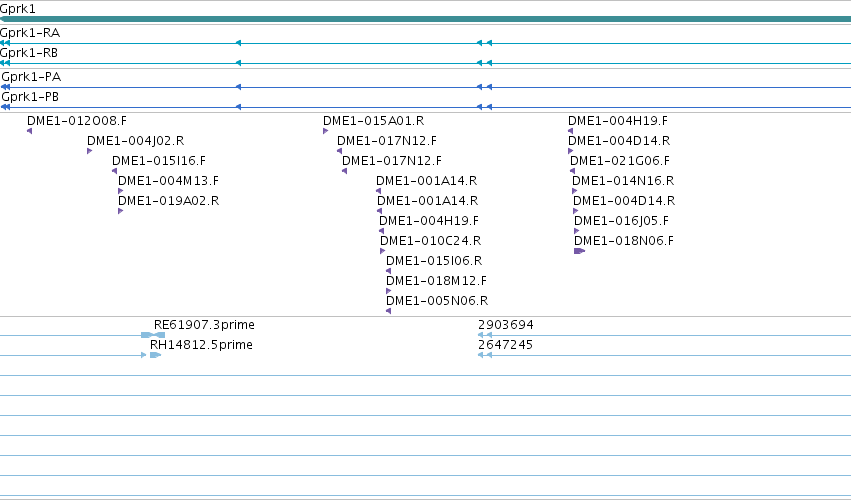Screen dimensions: 851x500
Task: Select the DME1-015A01.R feature label
Action: click(x=373, y=121)
